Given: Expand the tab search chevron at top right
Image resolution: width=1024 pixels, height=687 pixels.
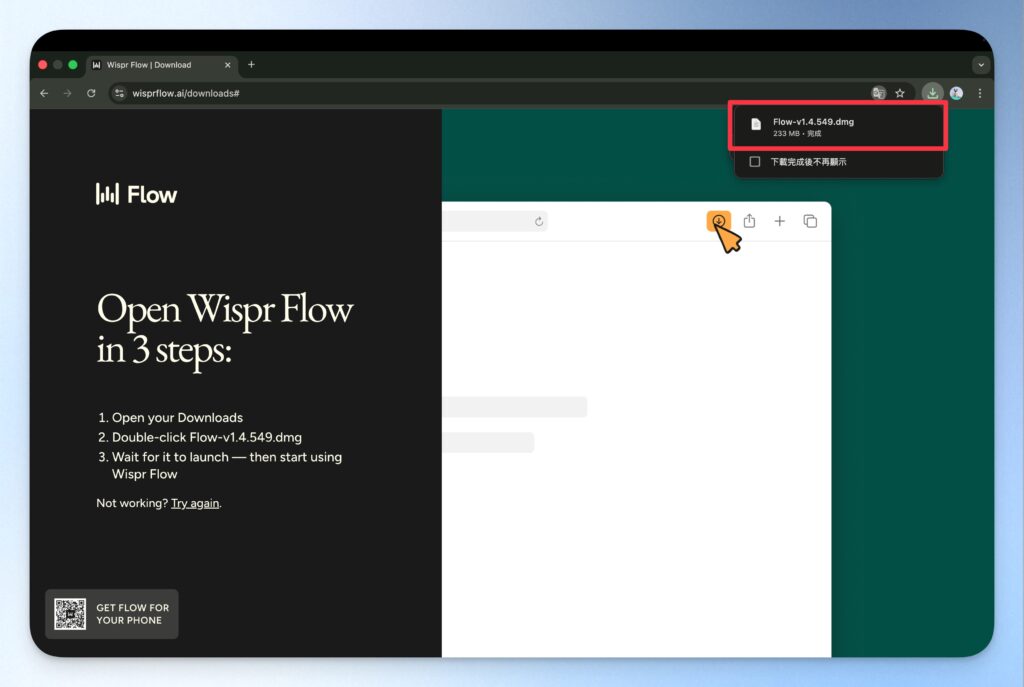Looking at the screenshot, I should 981,65.
